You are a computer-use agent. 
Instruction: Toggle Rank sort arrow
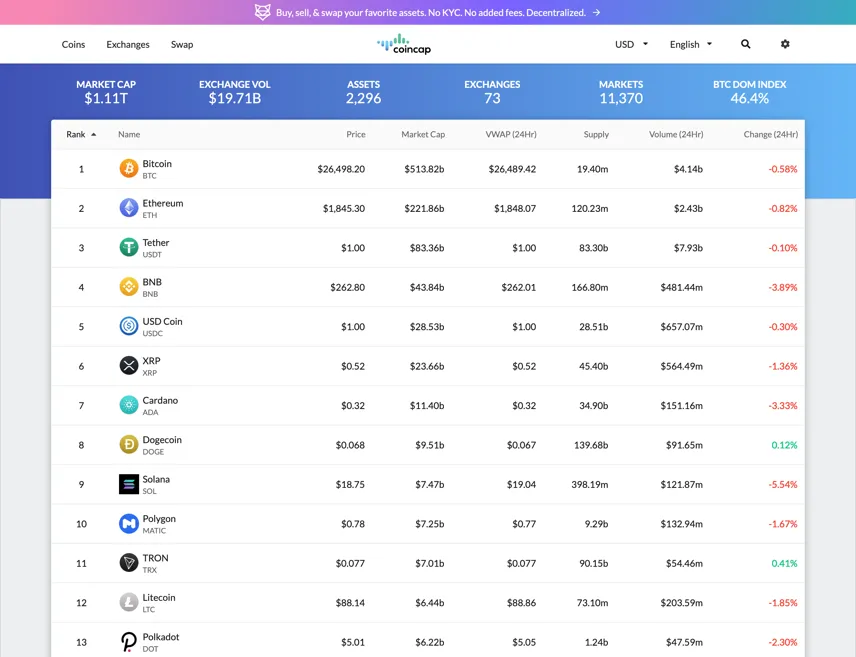click(x=94, y=134)
